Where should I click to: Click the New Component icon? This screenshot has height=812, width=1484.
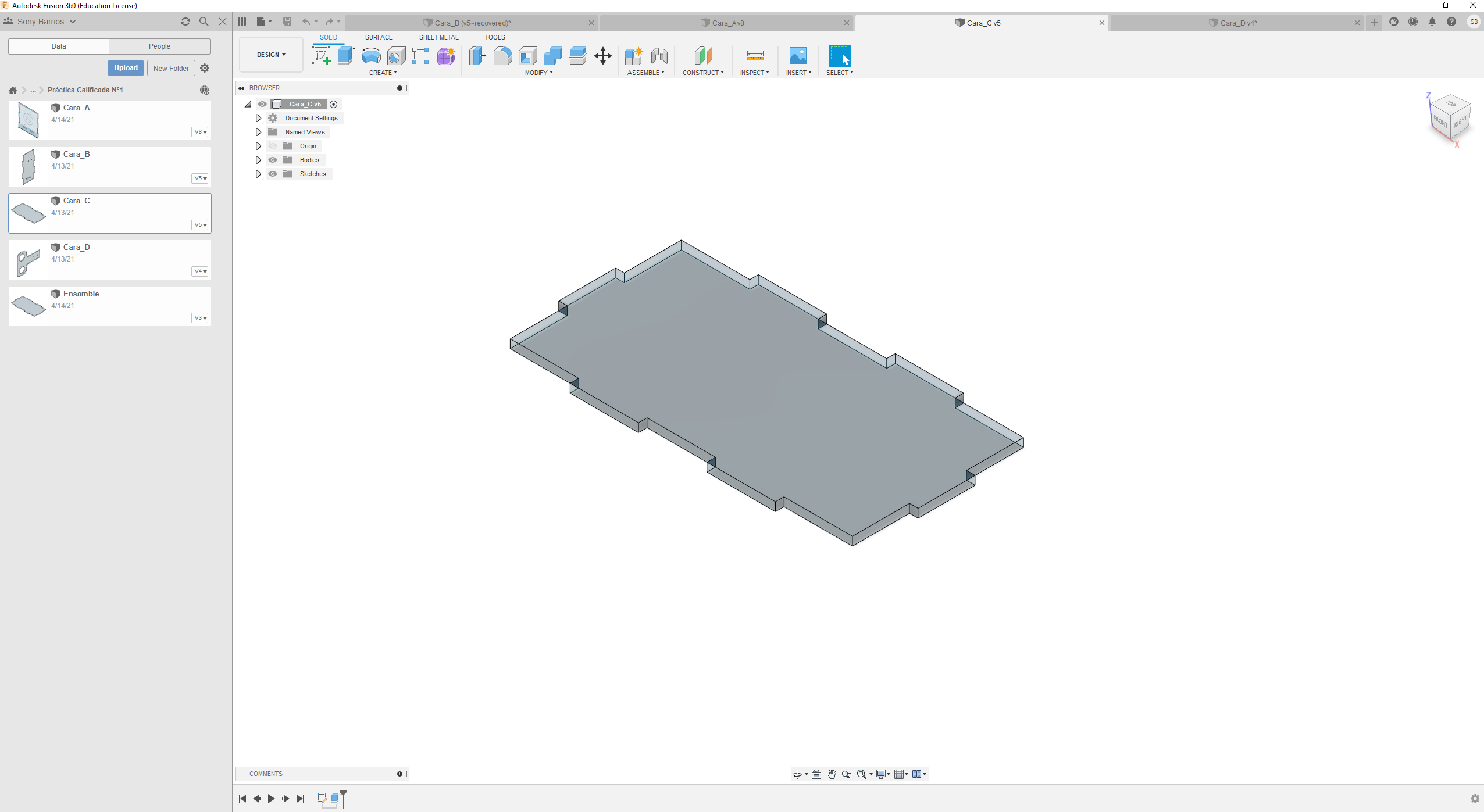(x=634, y=56)
